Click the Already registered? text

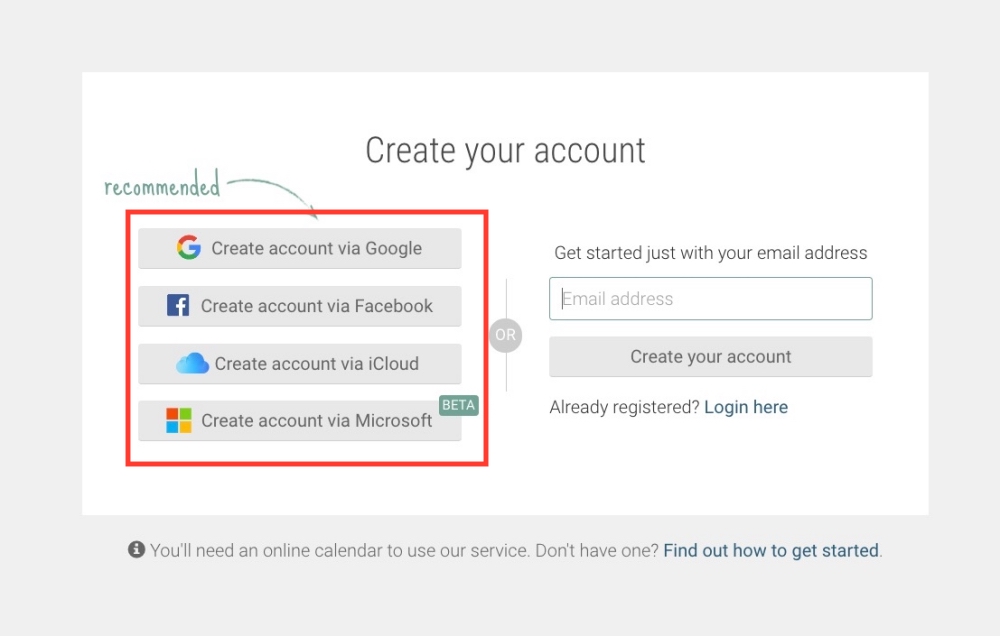coord(624,407)
